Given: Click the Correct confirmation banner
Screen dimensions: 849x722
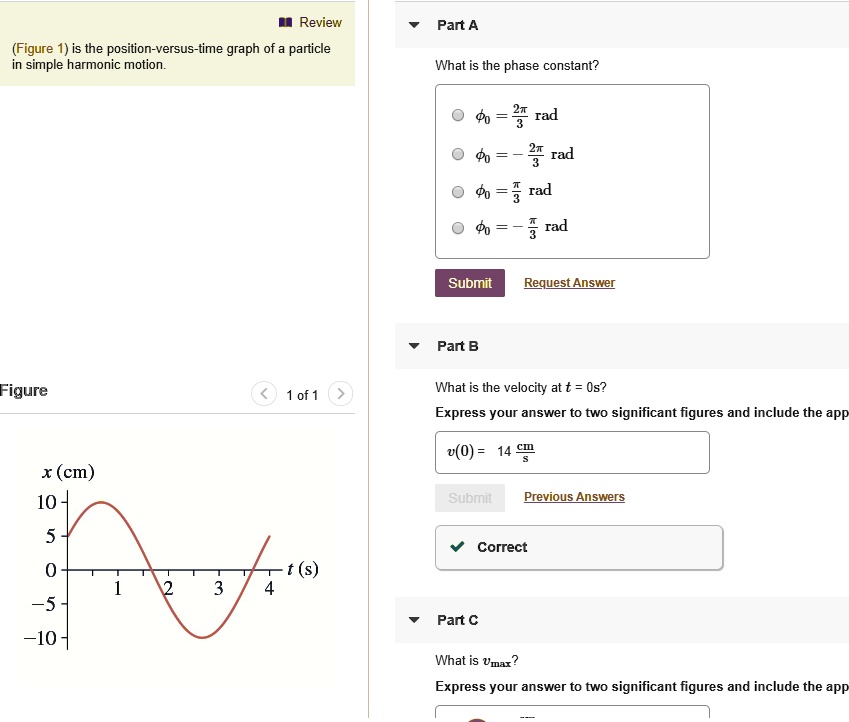Looking at the screenshot, I should 578,547.
